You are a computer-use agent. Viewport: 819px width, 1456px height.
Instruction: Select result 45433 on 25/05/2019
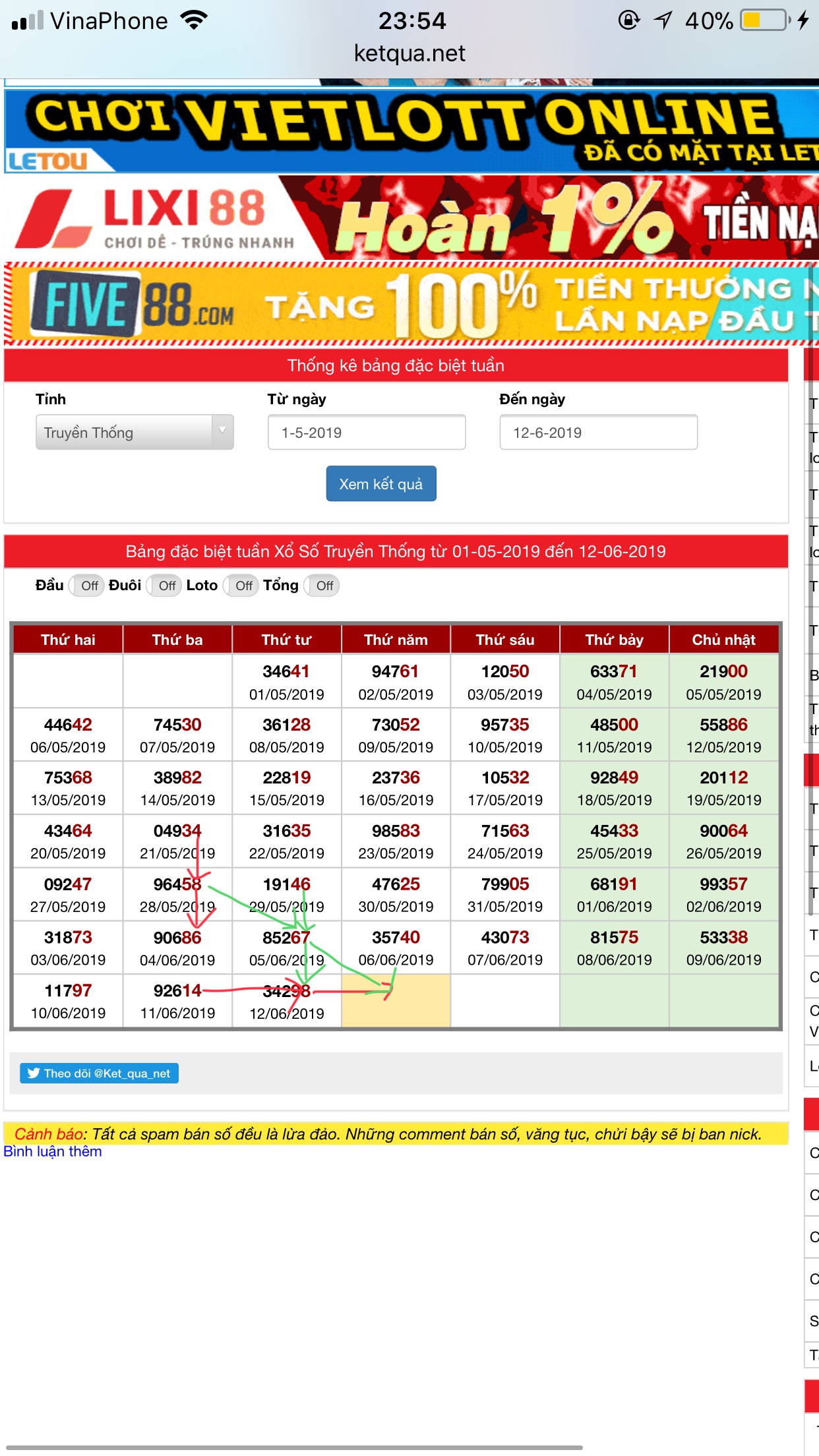(615, 841)
